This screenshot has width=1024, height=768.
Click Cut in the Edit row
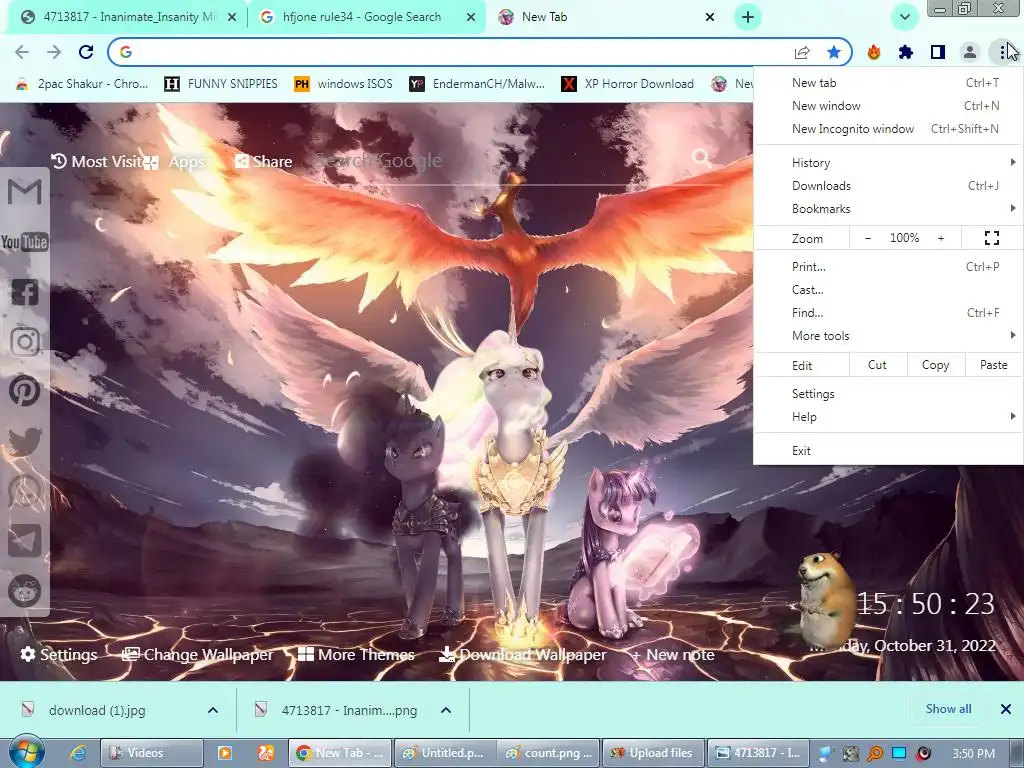[x=877, y=365]
